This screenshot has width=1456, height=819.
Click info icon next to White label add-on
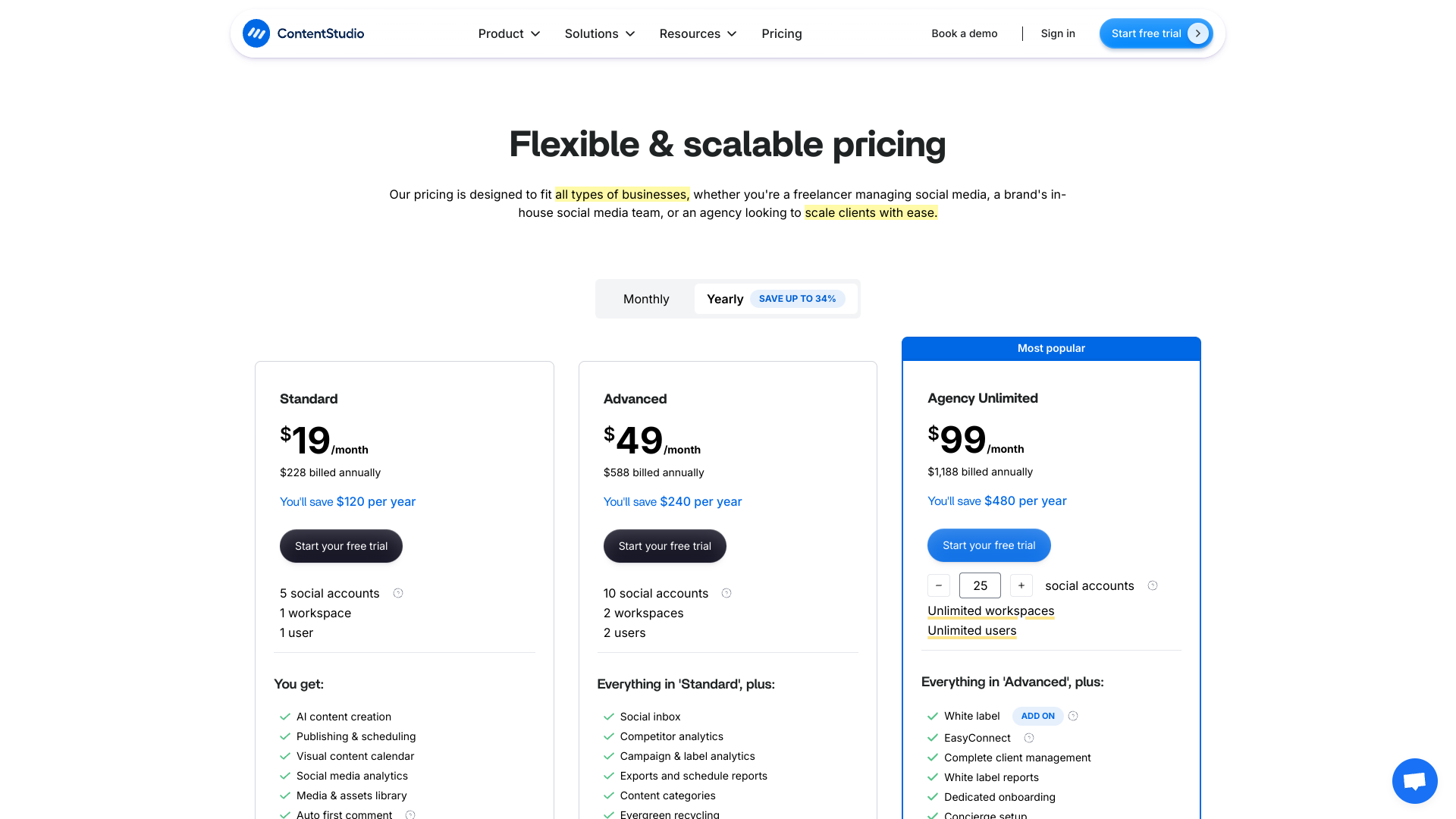[x=1073, y=716]
